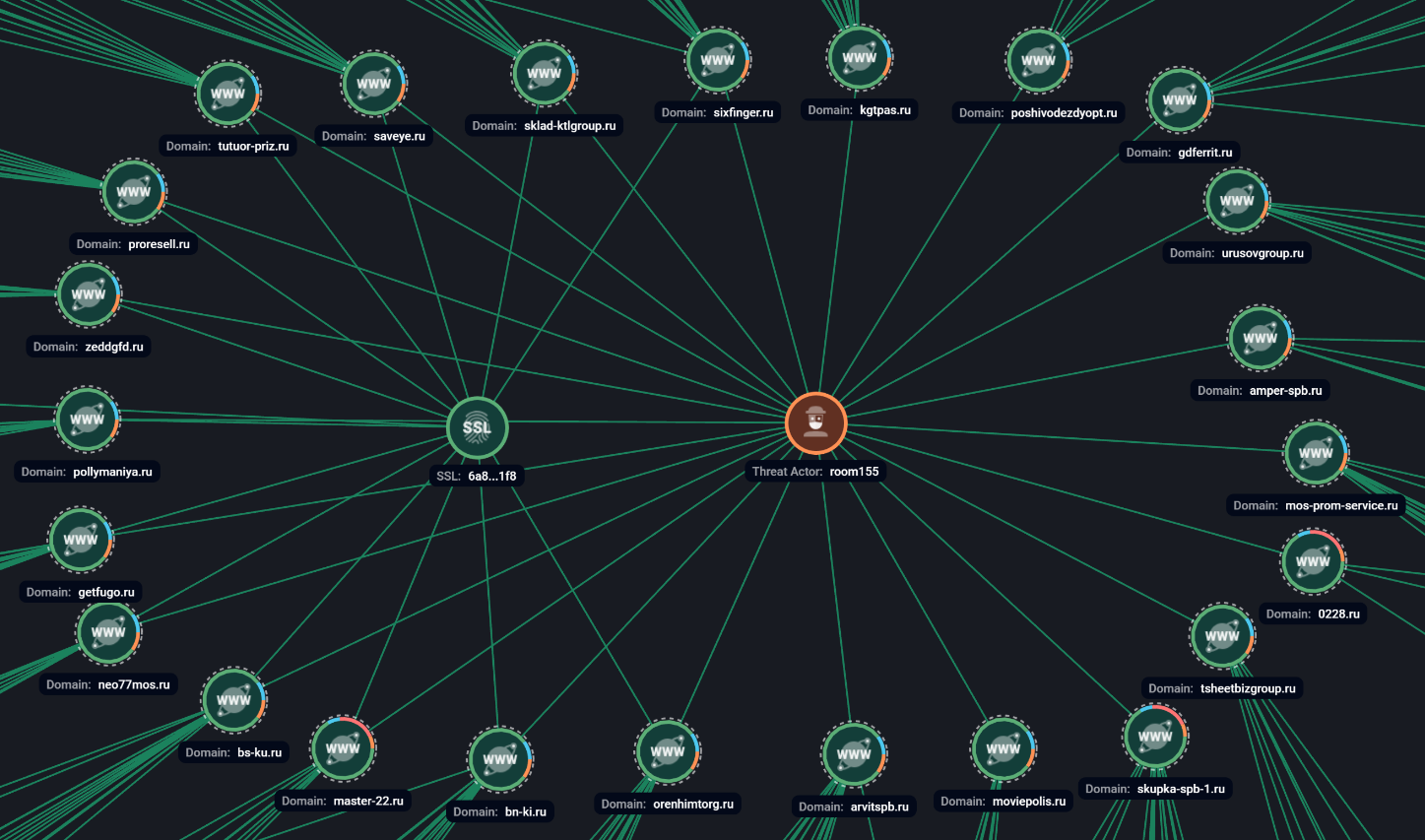Select the zeddgfd.ru domain globe icon
This screenshot has width=1425, height=840.
[89, 294]
